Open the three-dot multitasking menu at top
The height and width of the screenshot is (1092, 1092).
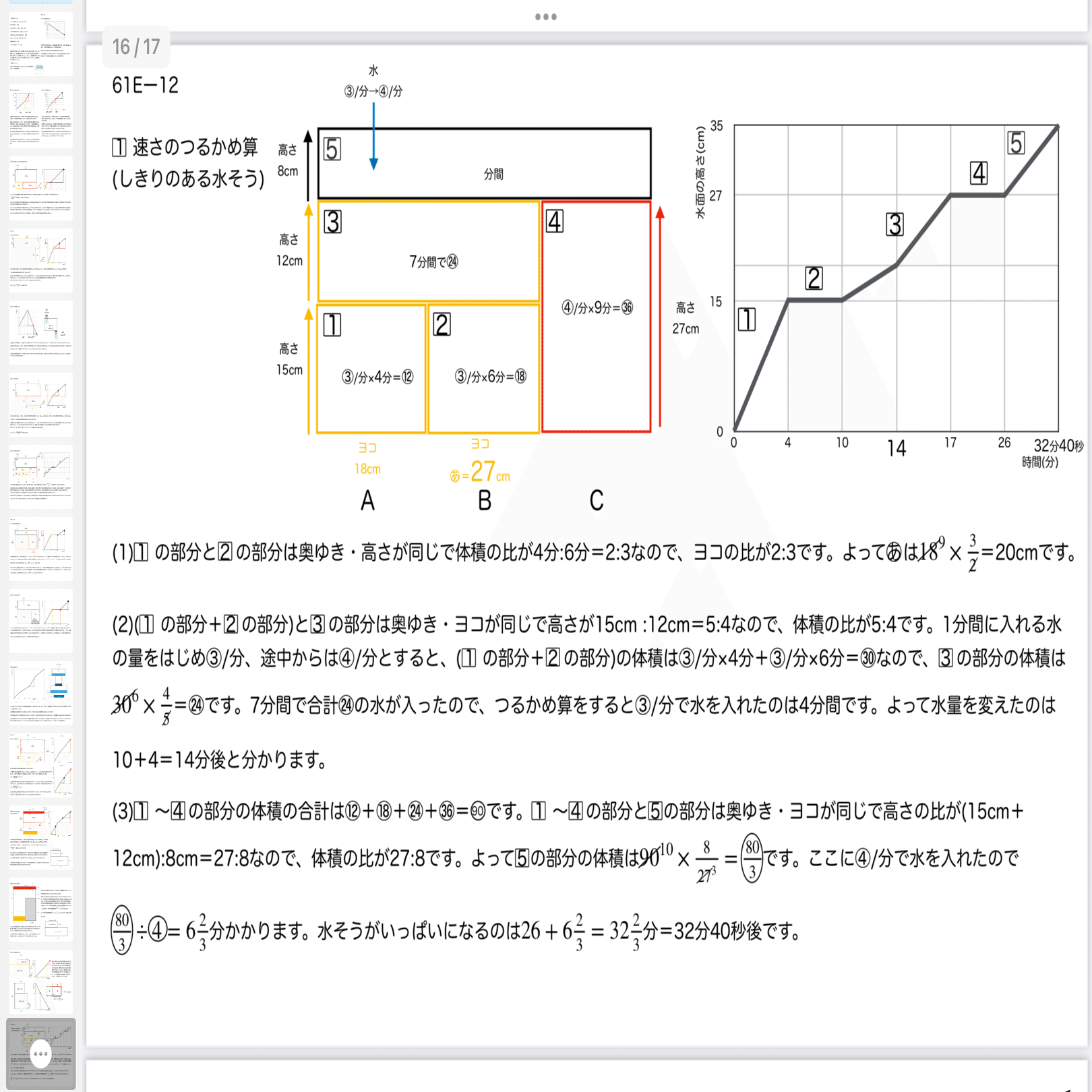pyautogui.click(x=545, y=17)
